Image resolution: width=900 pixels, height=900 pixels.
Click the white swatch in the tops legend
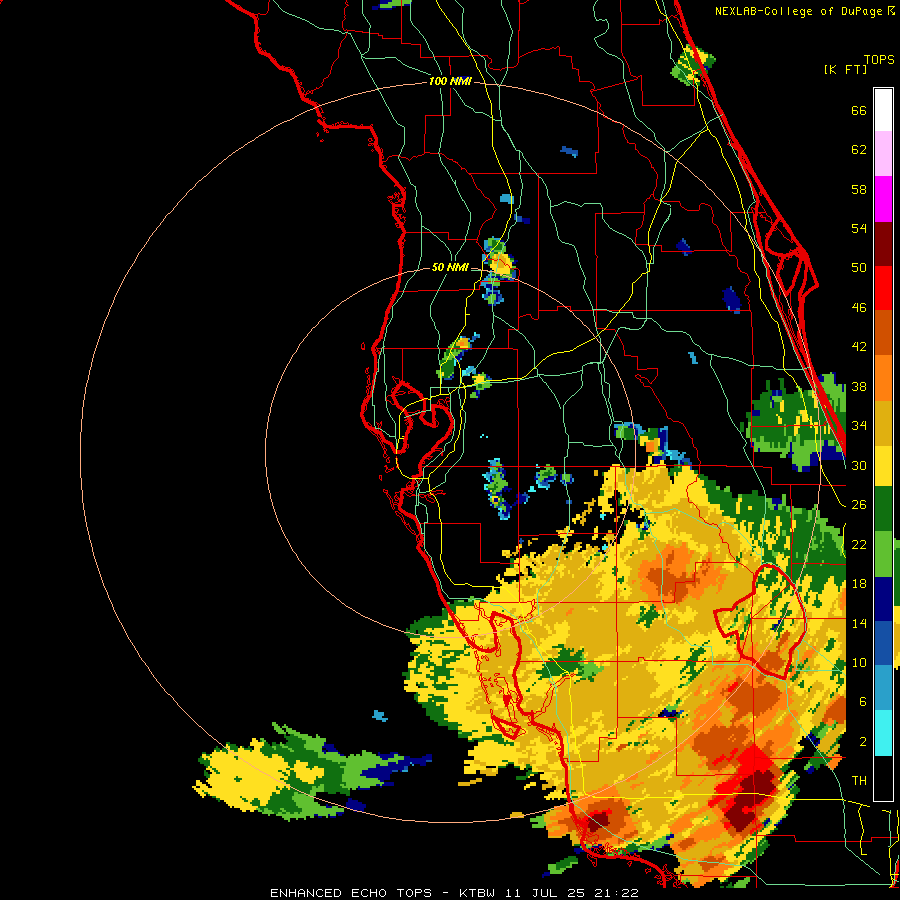point(883,110)
